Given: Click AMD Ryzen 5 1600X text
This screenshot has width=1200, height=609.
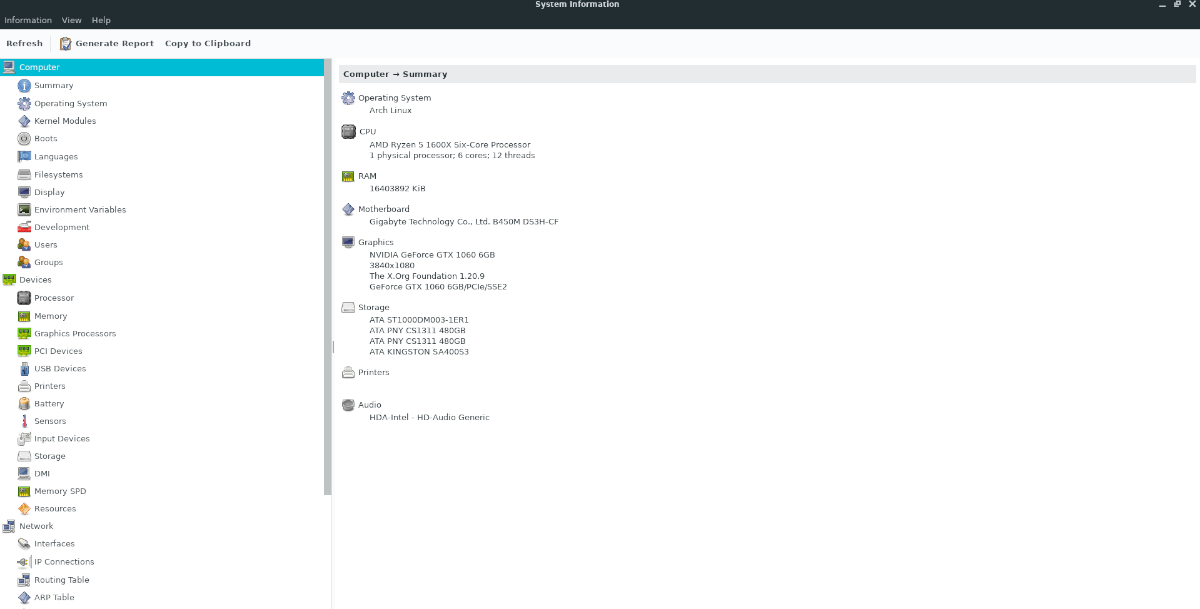Looking at the screenshot, I should click(450, 145).
